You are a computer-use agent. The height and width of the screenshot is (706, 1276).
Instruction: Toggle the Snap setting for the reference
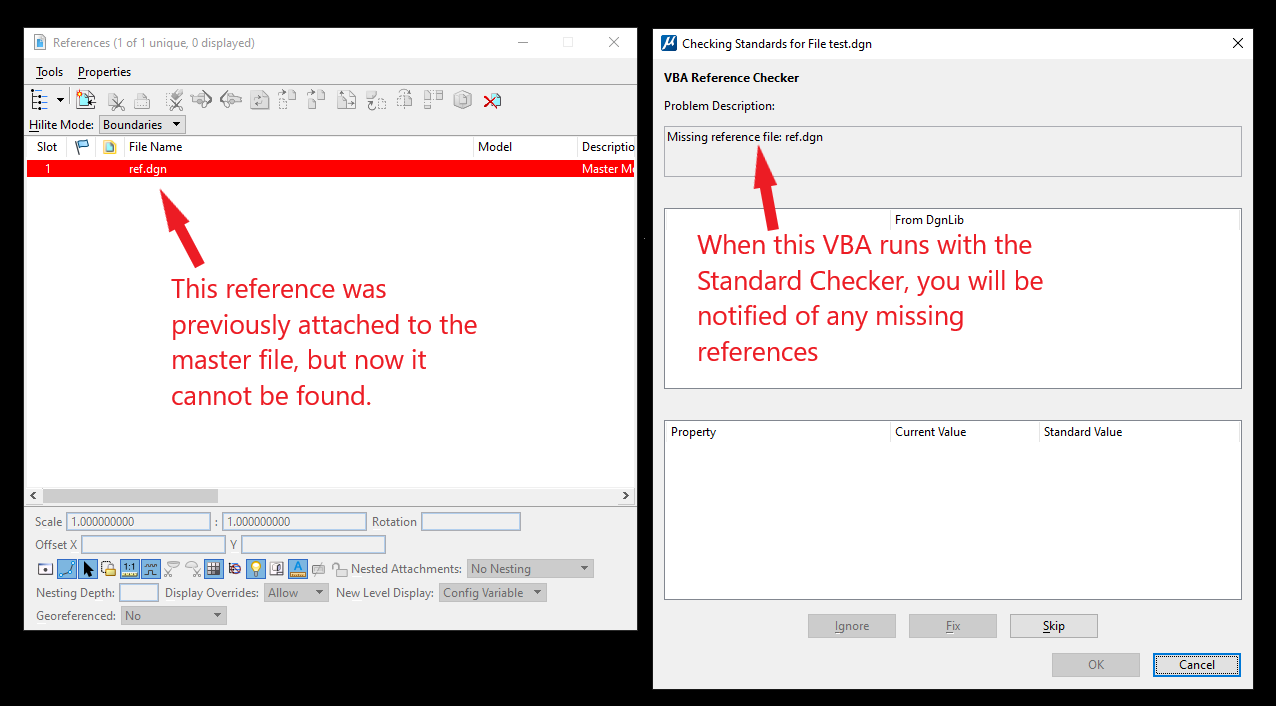(67, 569)
